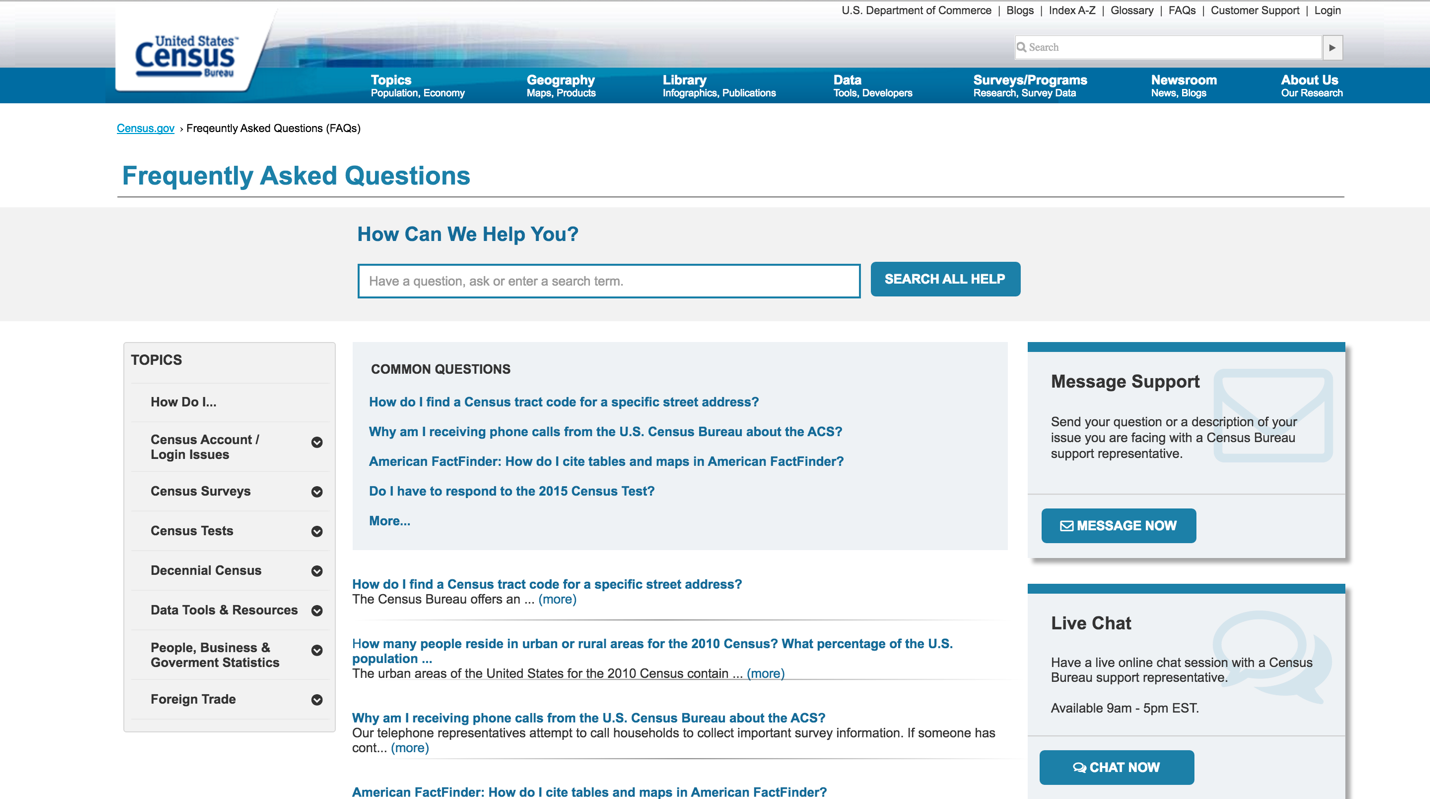Expand People, Business & Goverment Statistics chevron

point(316,650)
